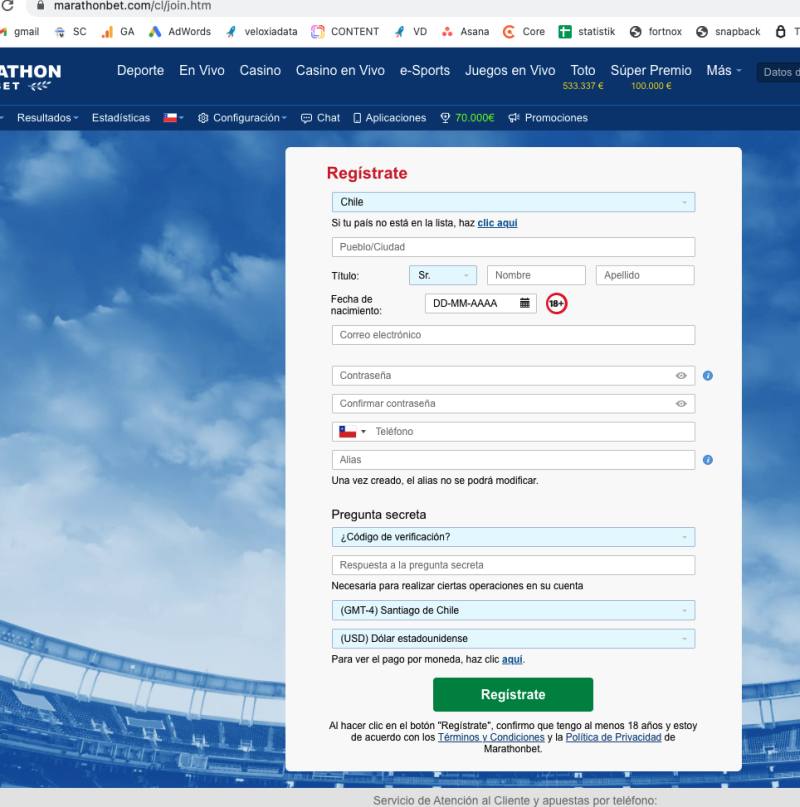The image size is (800, 807).
Task: Open the GA analytics bookmark
Action: (x=118, y=32)
